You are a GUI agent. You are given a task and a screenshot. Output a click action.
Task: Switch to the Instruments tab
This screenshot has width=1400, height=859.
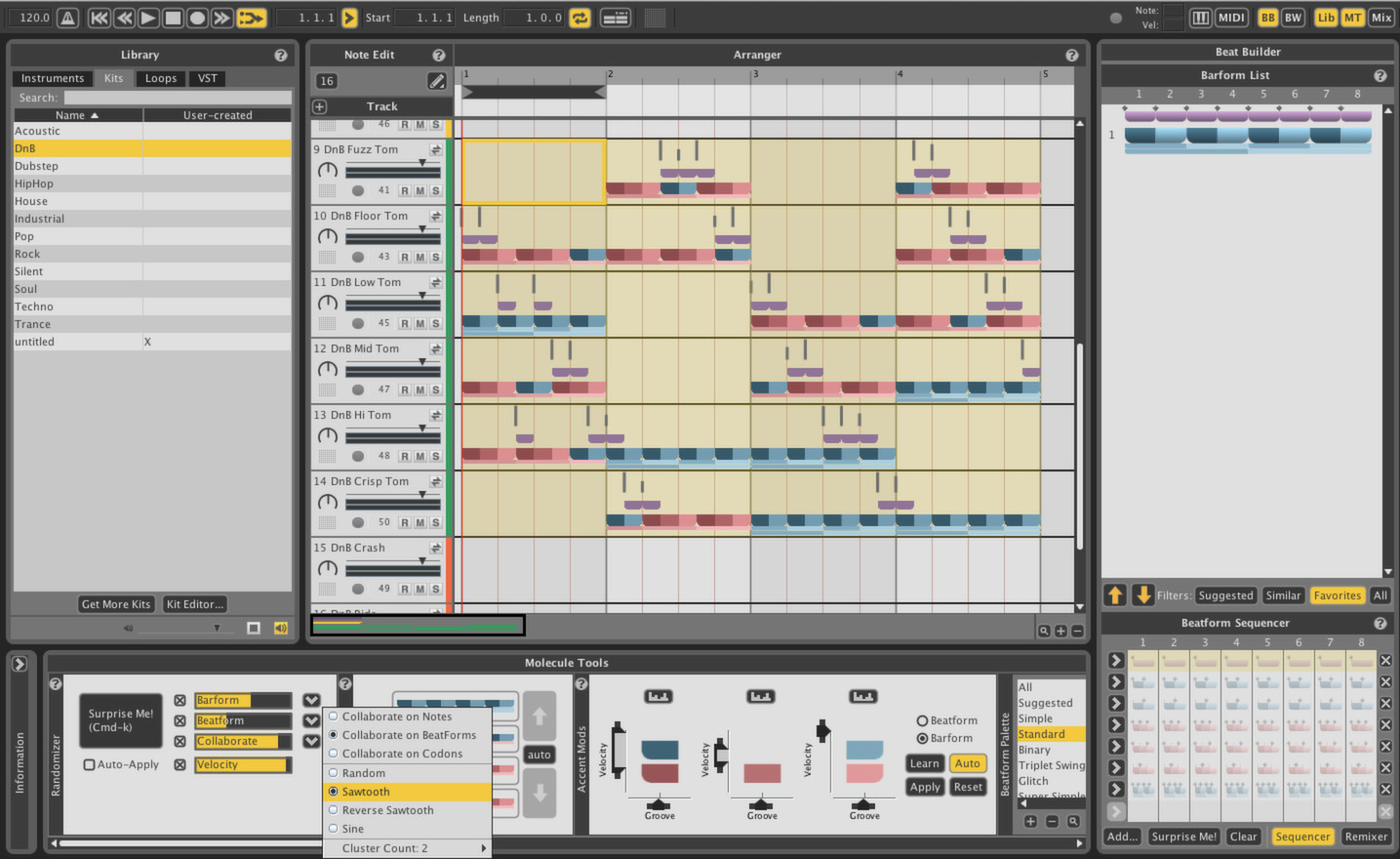pos(53,78)
